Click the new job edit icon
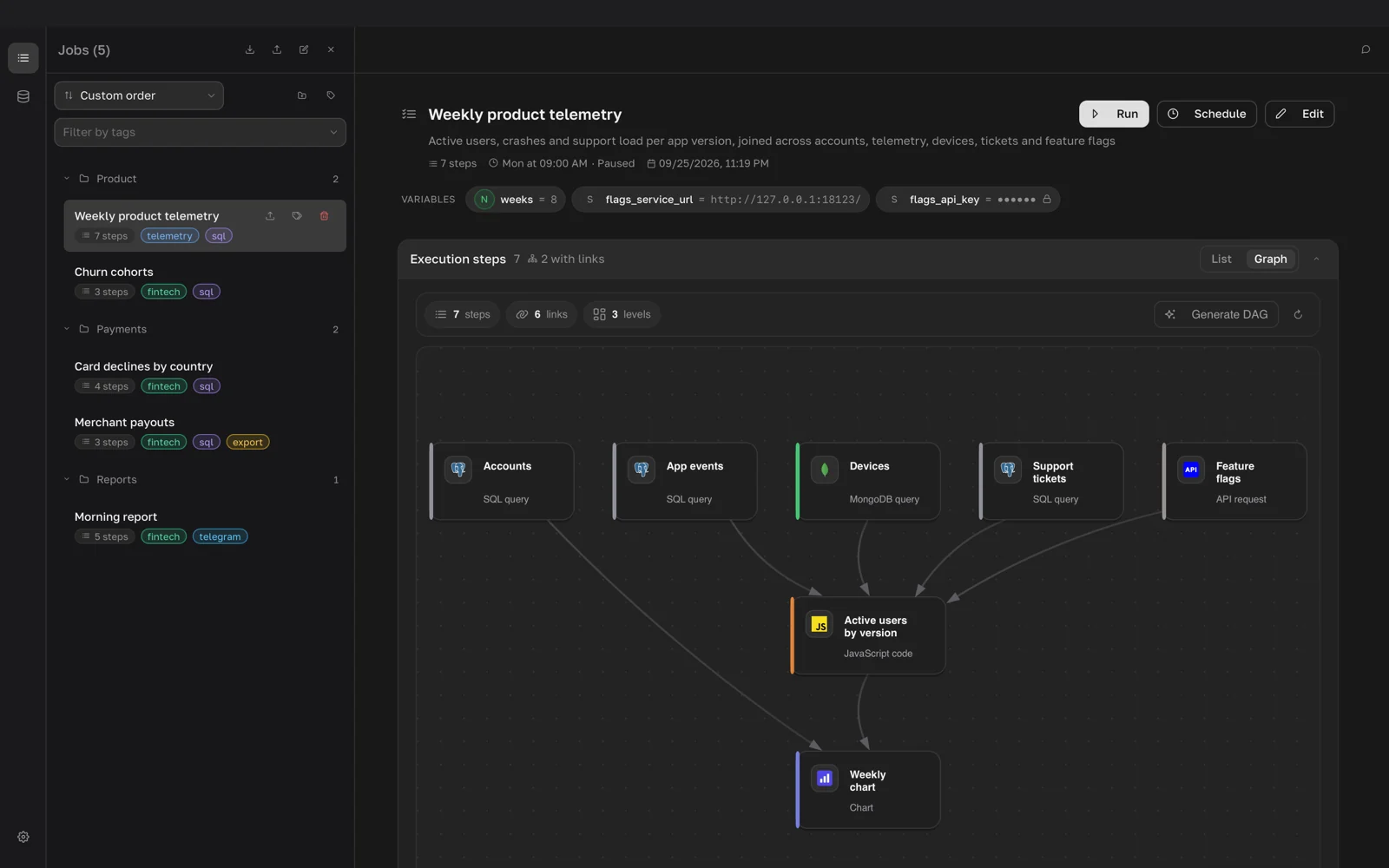This screenshot has height=868, width=1389. click(304, 49)
